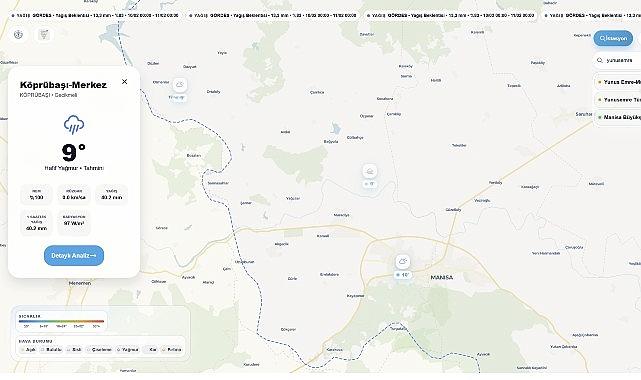Click the Sıcaklık temperature gradient bar
The width and height of the screenshot is (641, 380).
pos(61,321)
